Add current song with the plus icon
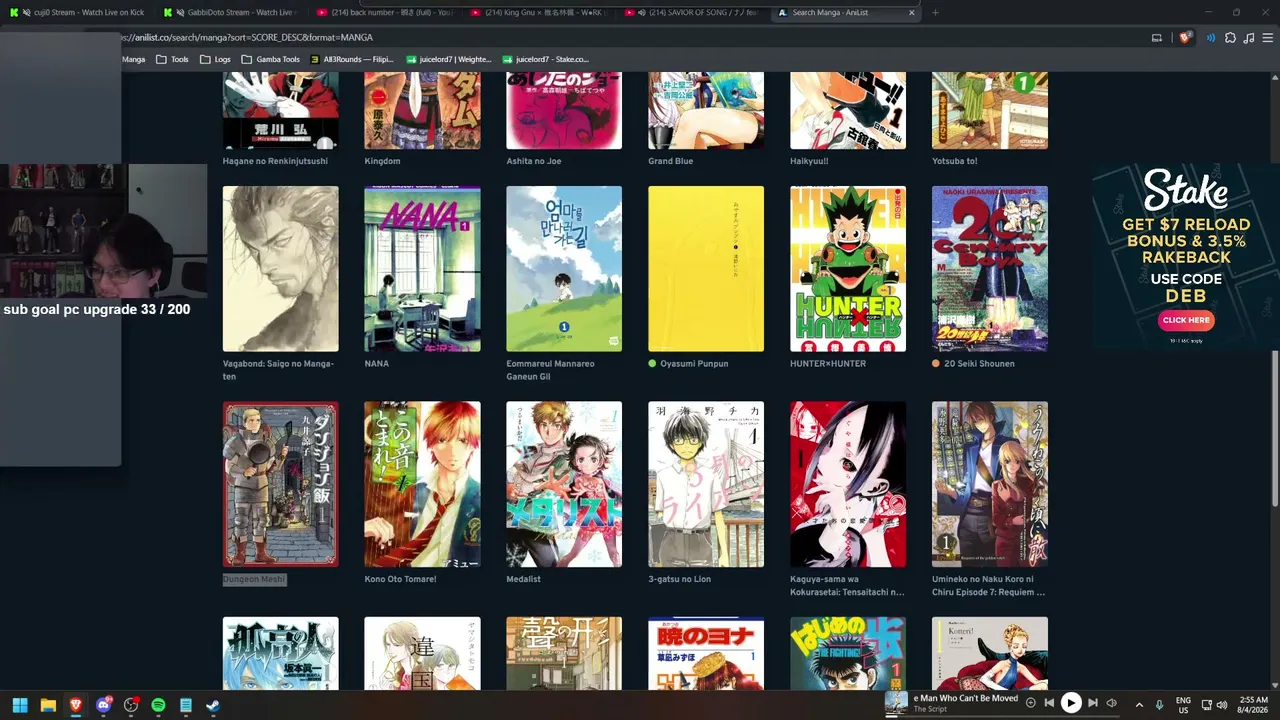The width and height of the screenshot is (1280, 720). (1031, 703)
